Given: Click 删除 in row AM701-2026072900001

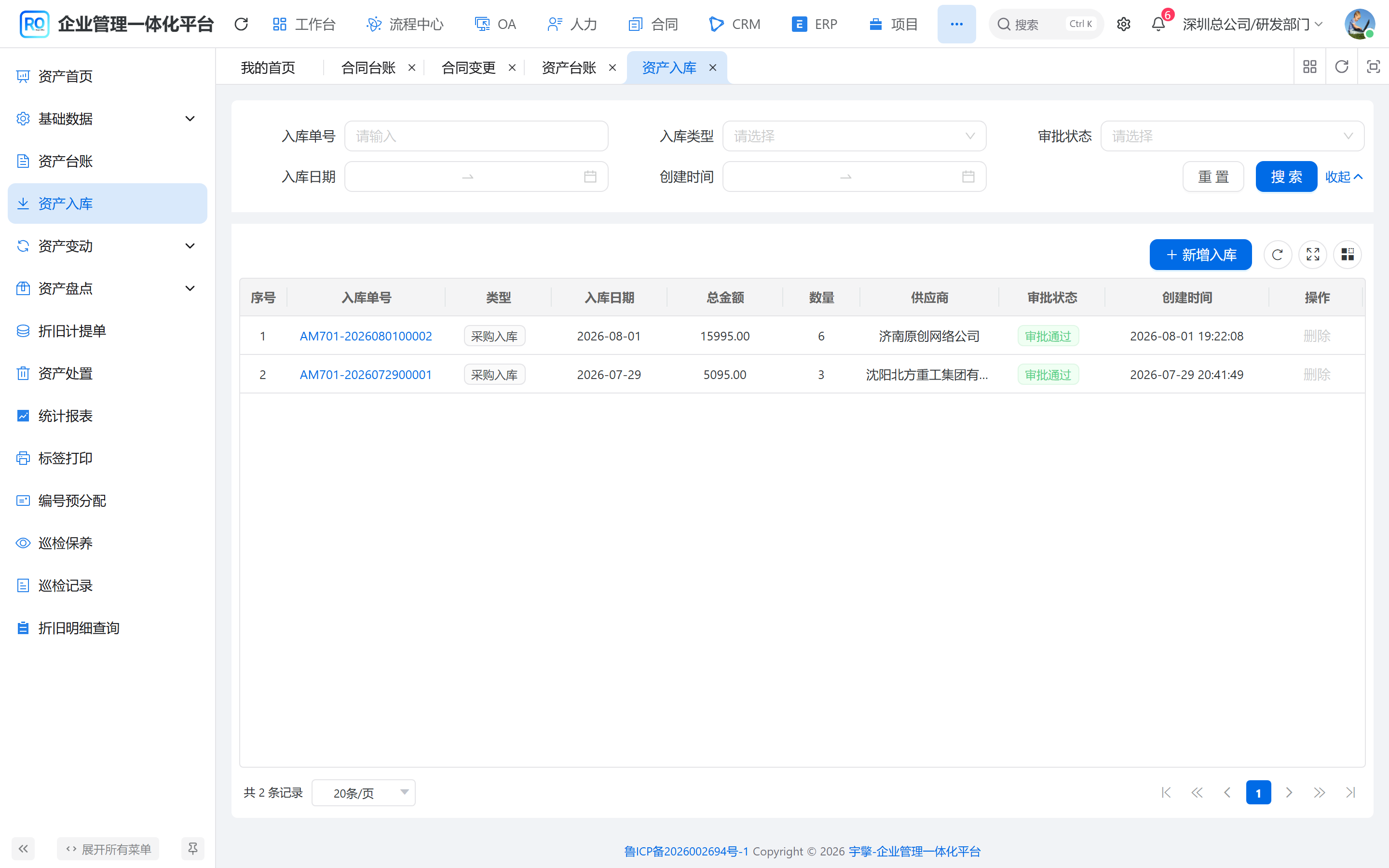Looking at the screenshot, I should click(1317, 374).
